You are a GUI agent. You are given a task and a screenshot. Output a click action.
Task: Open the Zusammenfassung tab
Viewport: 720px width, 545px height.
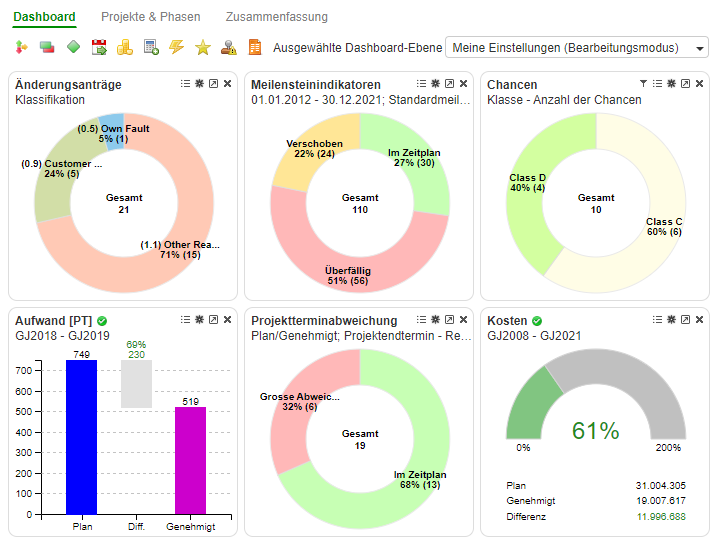pyautogui.click(x=276, y=17)
